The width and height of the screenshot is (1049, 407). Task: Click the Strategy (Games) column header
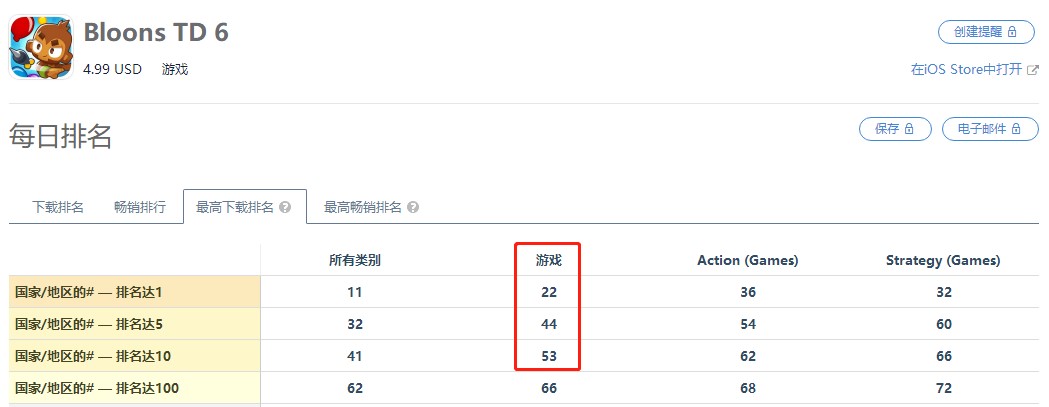click(x=943, y=260)
